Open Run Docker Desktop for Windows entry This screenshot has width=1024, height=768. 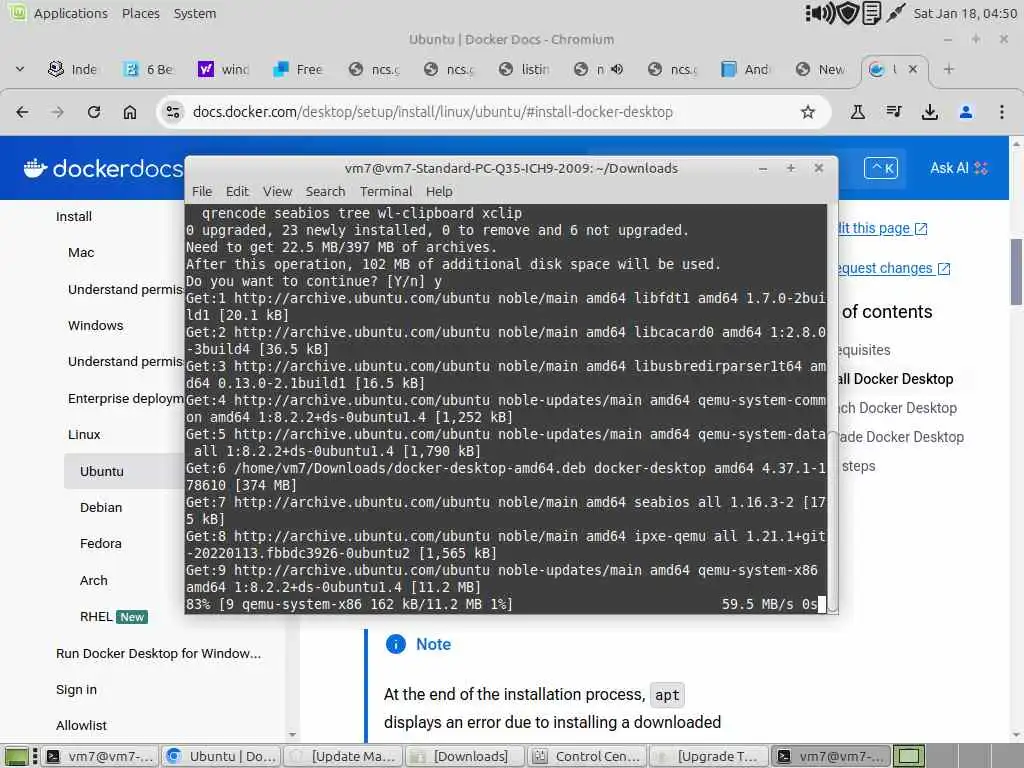pyautogui.click(x=158, y=653)
